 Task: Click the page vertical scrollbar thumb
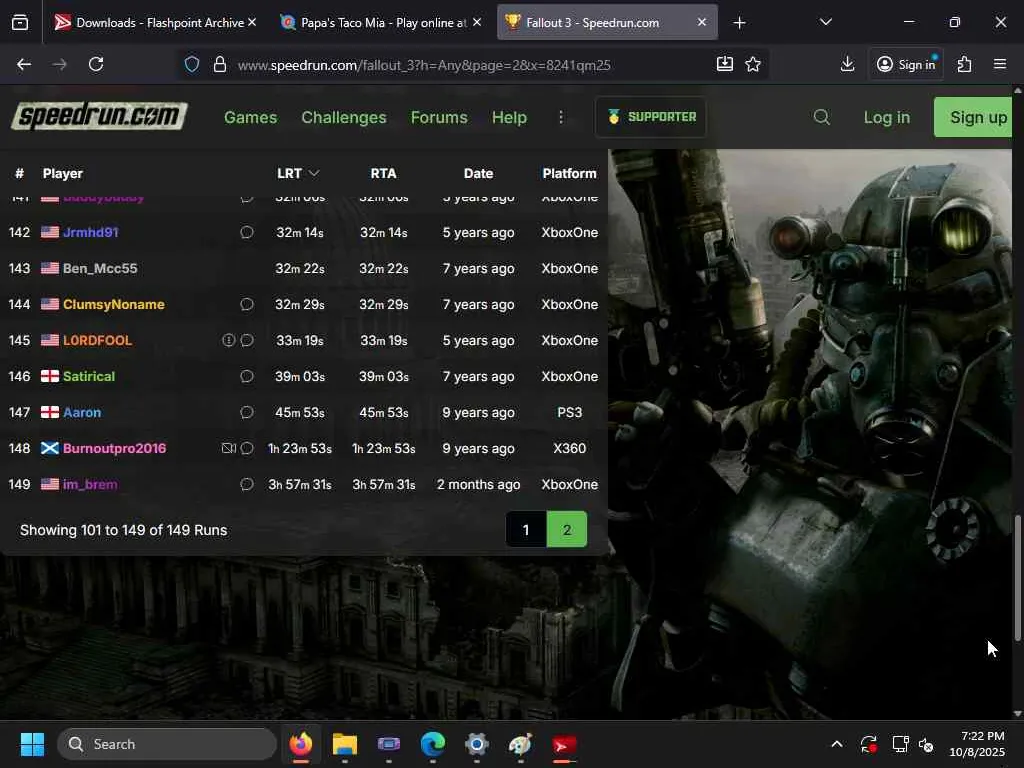coord(1017,578)
